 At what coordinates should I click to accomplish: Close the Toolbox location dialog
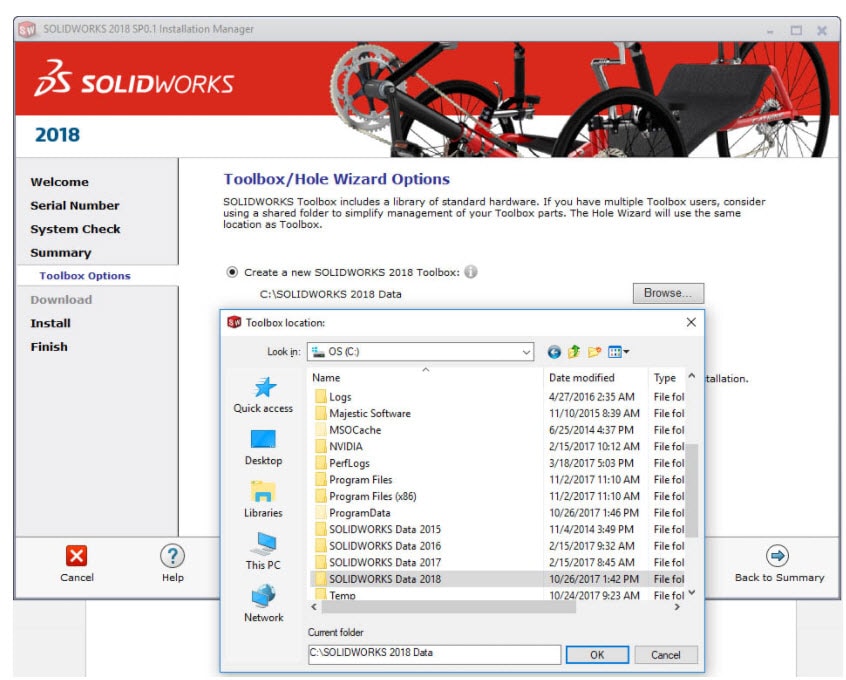[x=691, y=323]
